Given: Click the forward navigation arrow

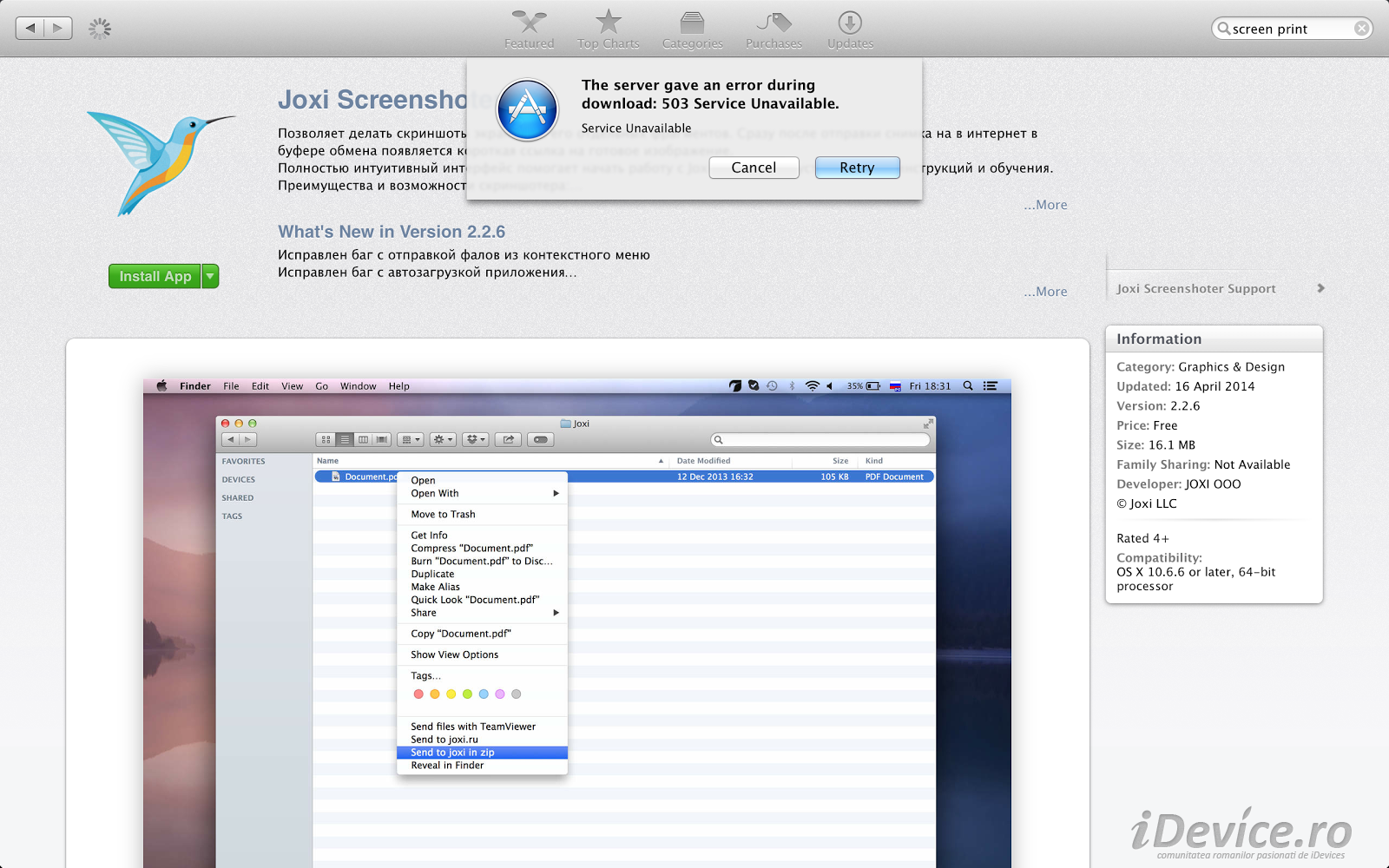Looking at the screenshot, I should [x=58, y=29].
